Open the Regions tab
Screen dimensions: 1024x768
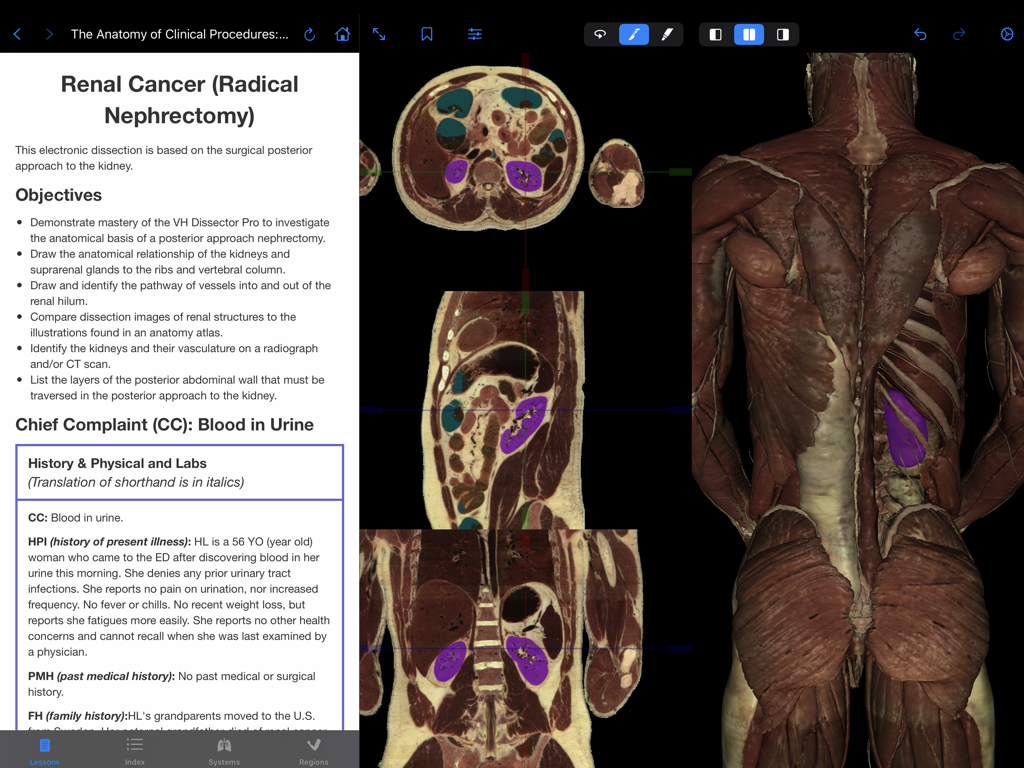pos(313,752)
